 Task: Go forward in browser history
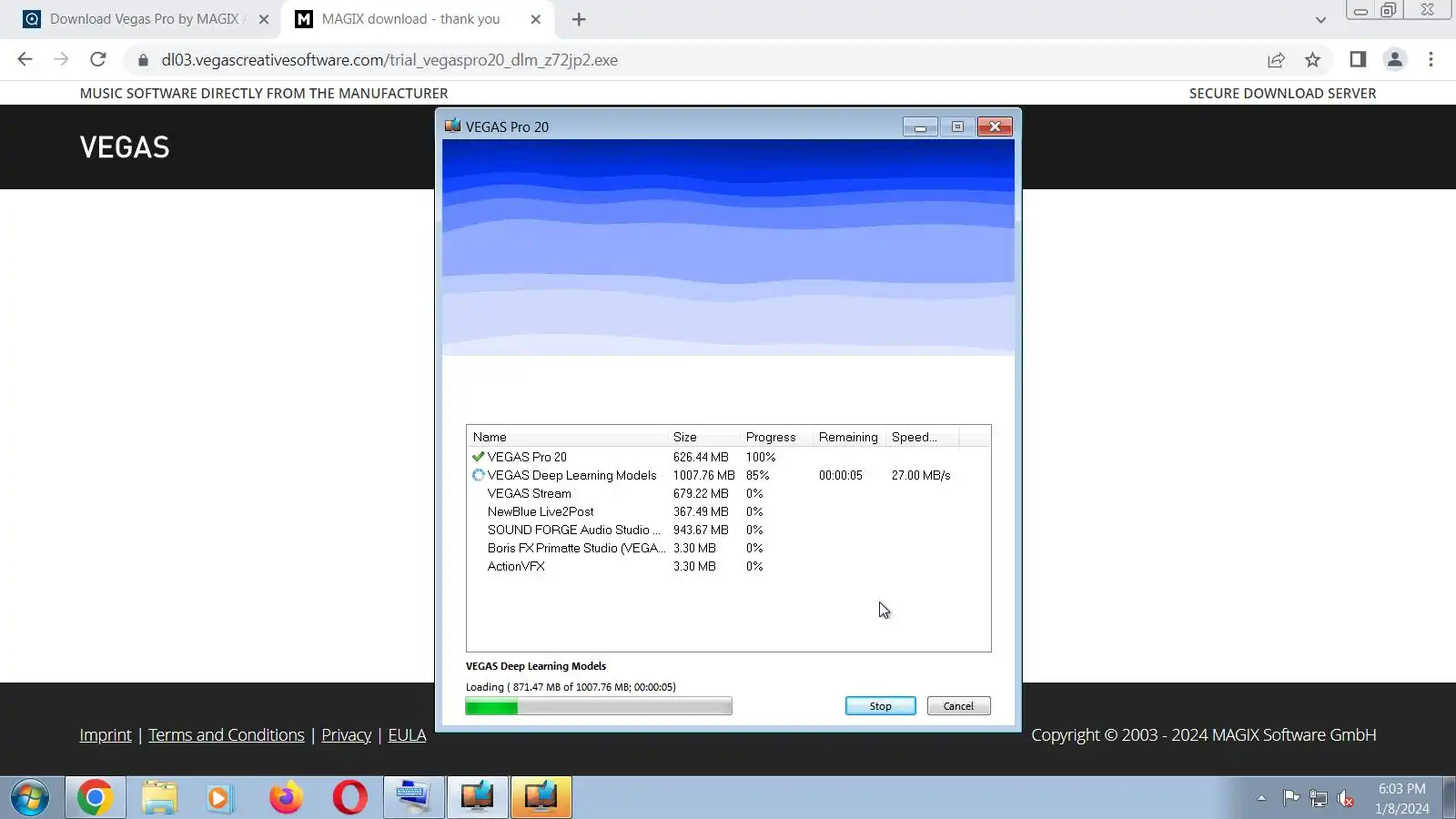[61, 59]
